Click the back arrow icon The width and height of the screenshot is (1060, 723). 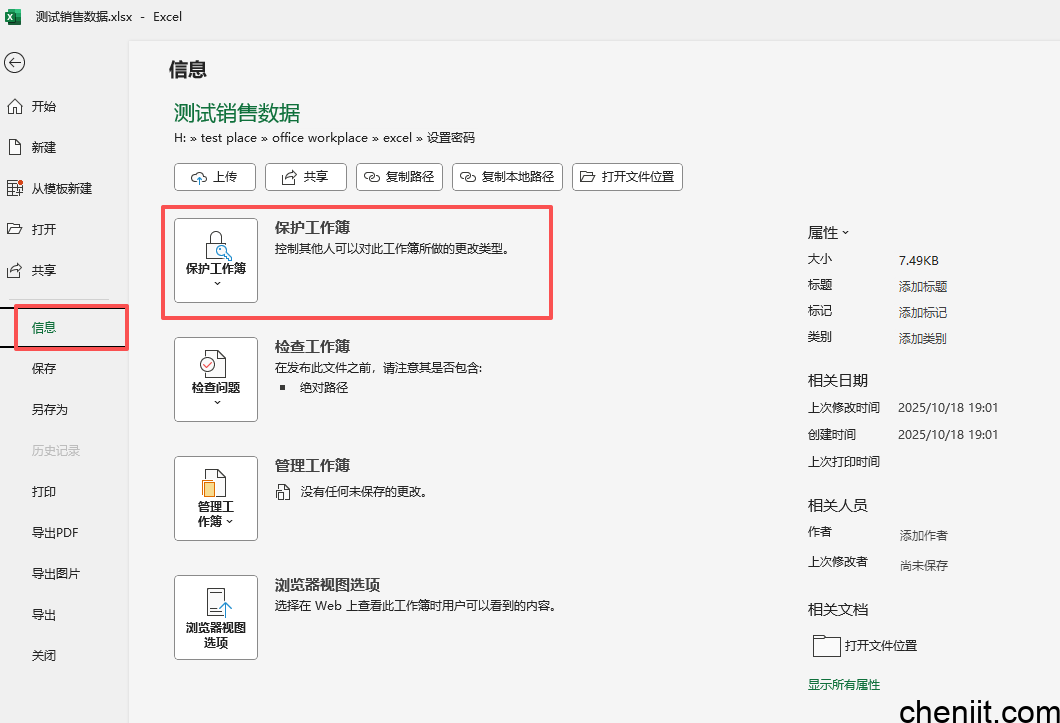pyautogui.click(x=14, y=63)
